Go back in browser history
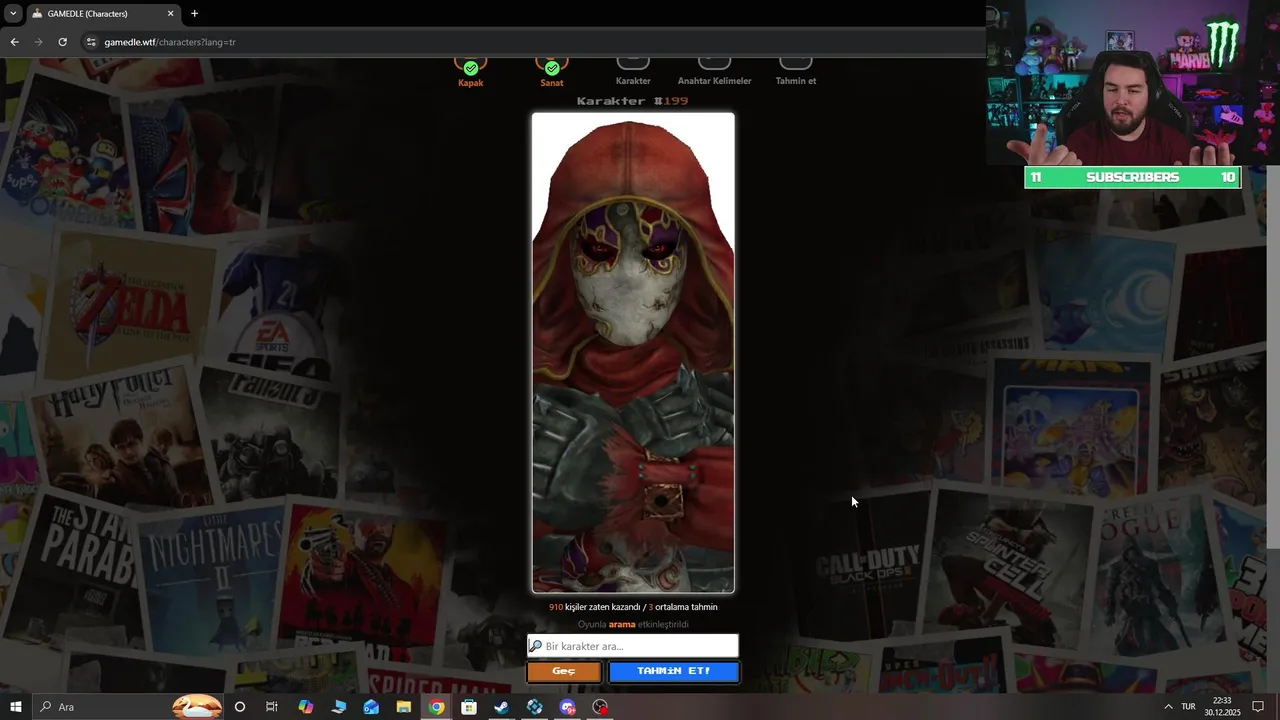The height and width of the screenshot is (720, 1280). click(14, 42)
